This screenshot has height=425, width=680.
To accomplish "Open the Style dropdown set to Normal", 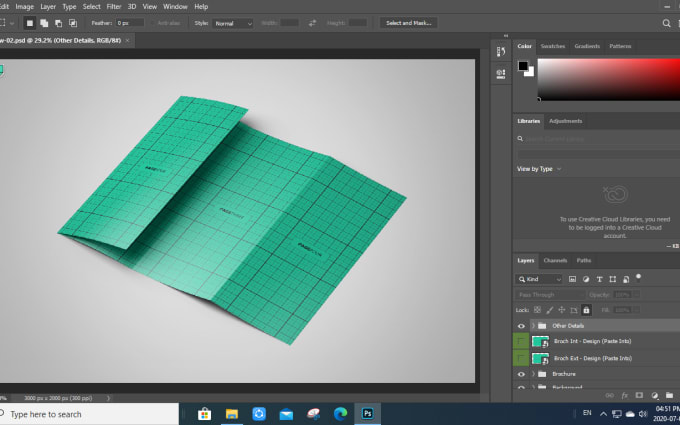I will [x=233, y=23].
